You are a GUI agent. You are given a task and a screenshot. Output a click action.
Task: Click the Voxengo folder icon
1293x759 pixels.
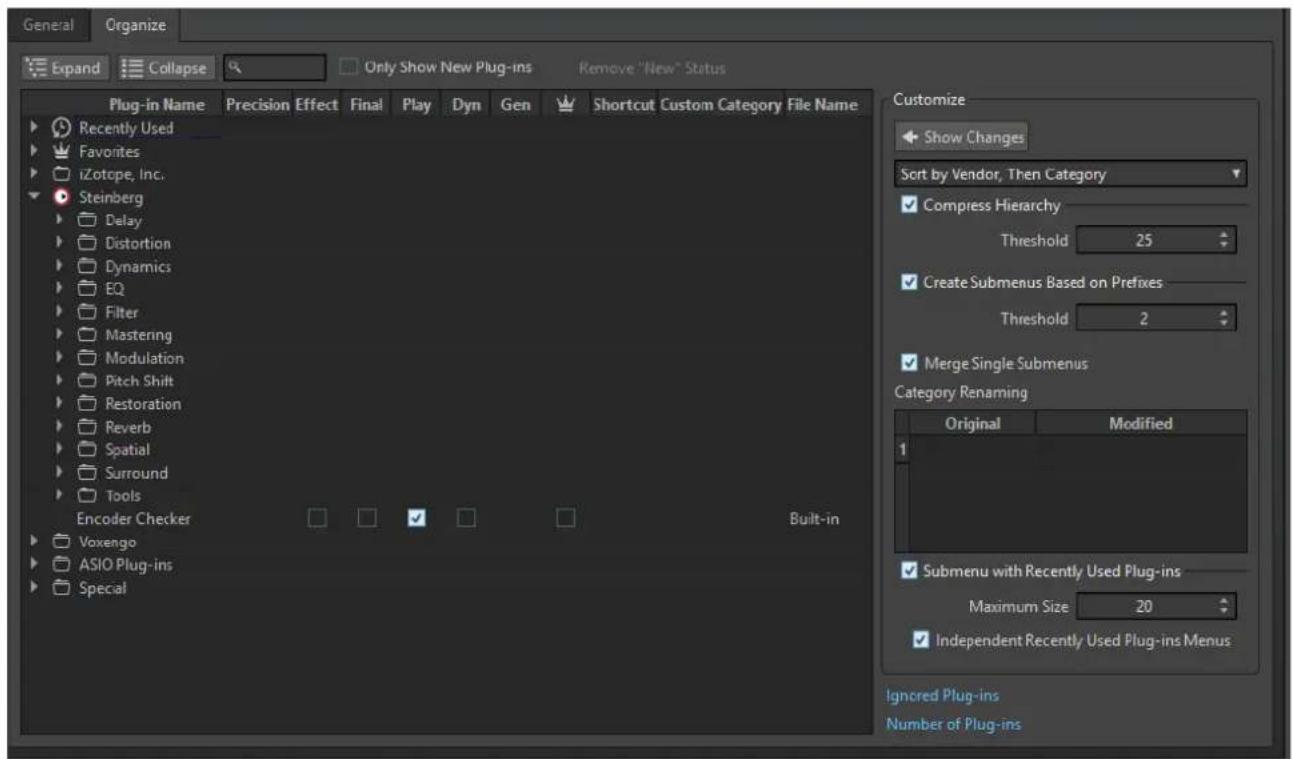[61, 542]
